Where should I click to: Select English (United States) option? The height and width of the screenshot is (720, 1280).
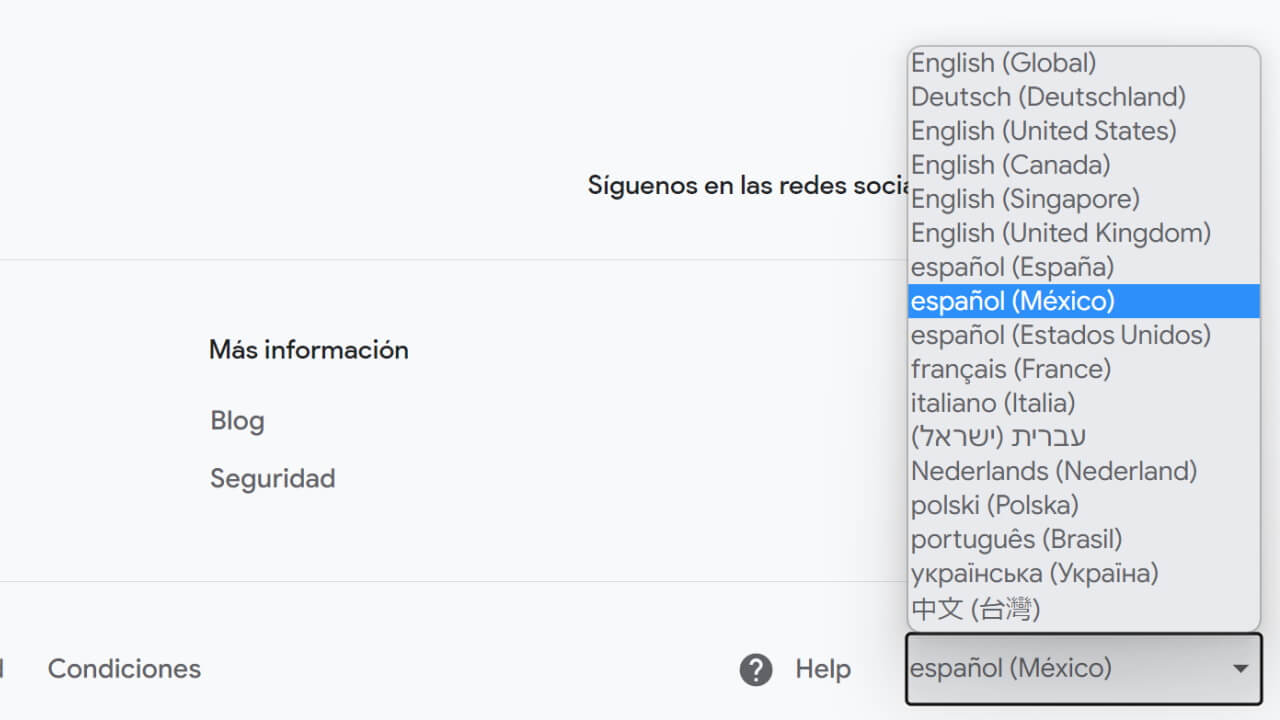(1043, 131)
